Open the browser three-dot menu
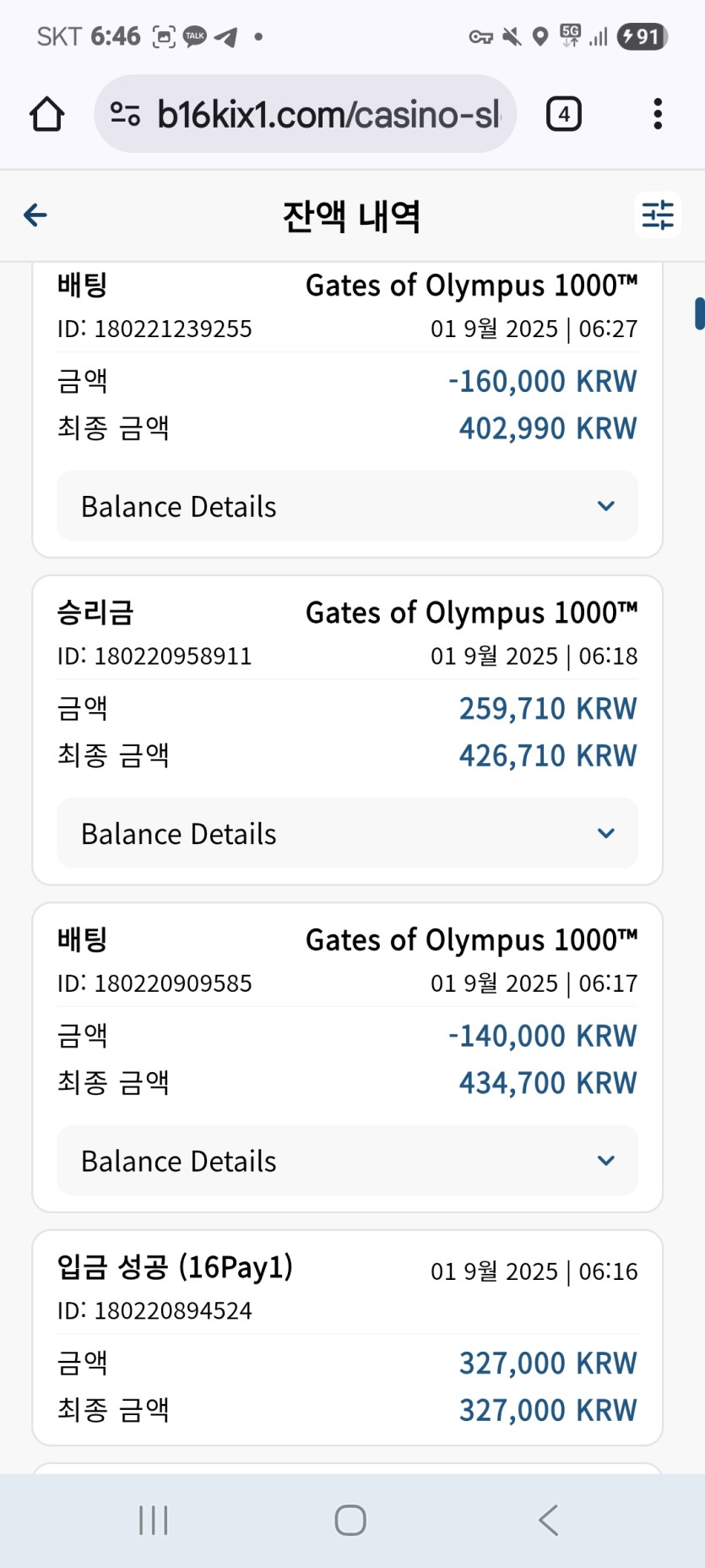This screenshot has width=705, height=1568. [x=658, y=114]
